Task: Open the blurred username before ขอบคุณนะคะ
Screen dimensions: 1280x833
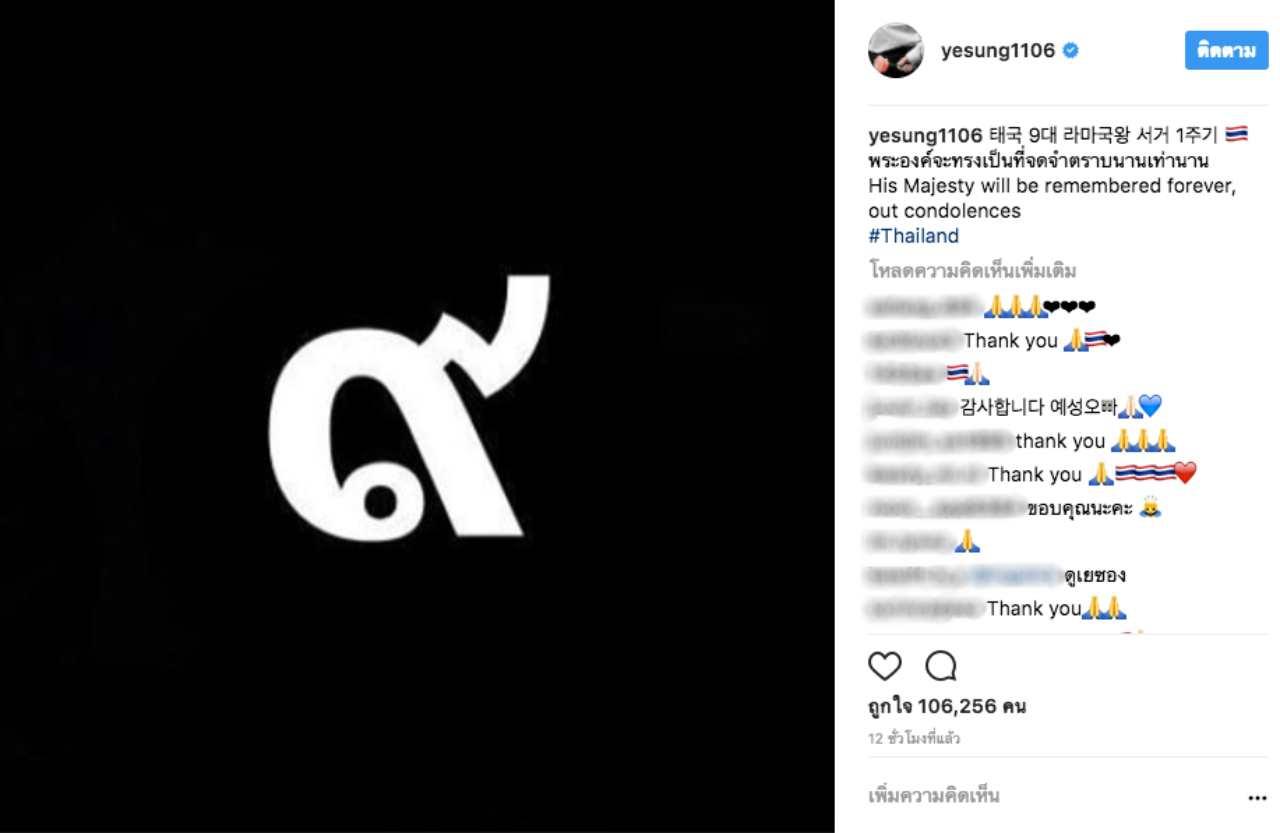Action: [x=943, y=508]
